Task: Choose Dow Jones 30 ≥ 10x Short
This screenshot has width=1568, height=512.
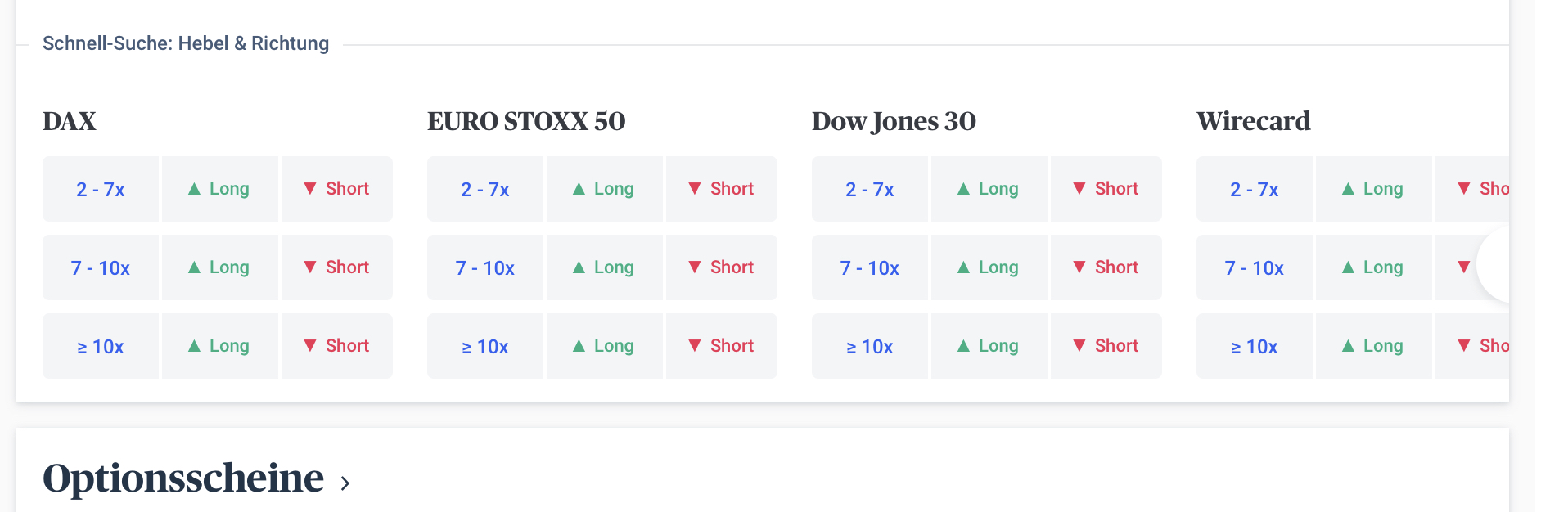Action: [1106, 346]
